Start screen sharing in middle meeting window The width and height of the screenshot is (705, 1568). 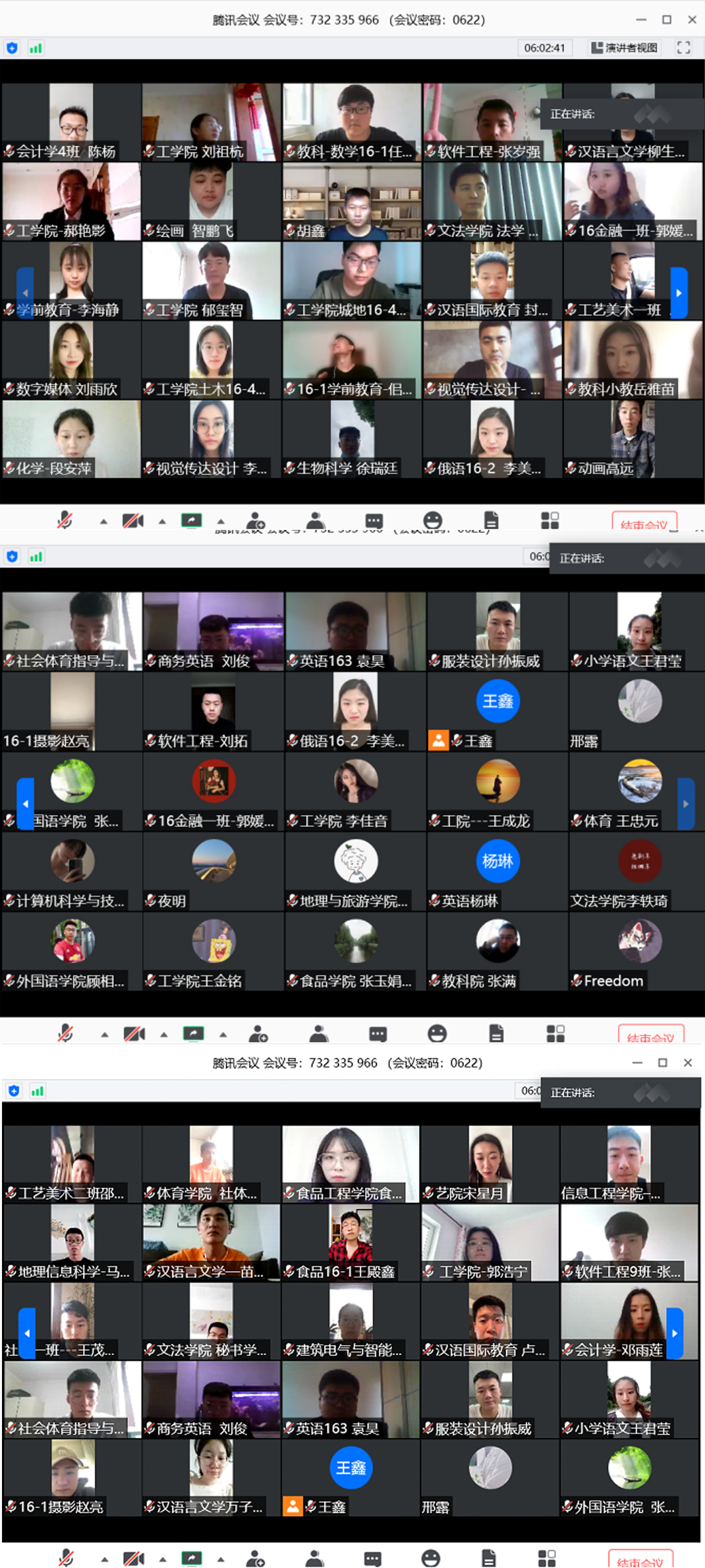(194, 1033)
